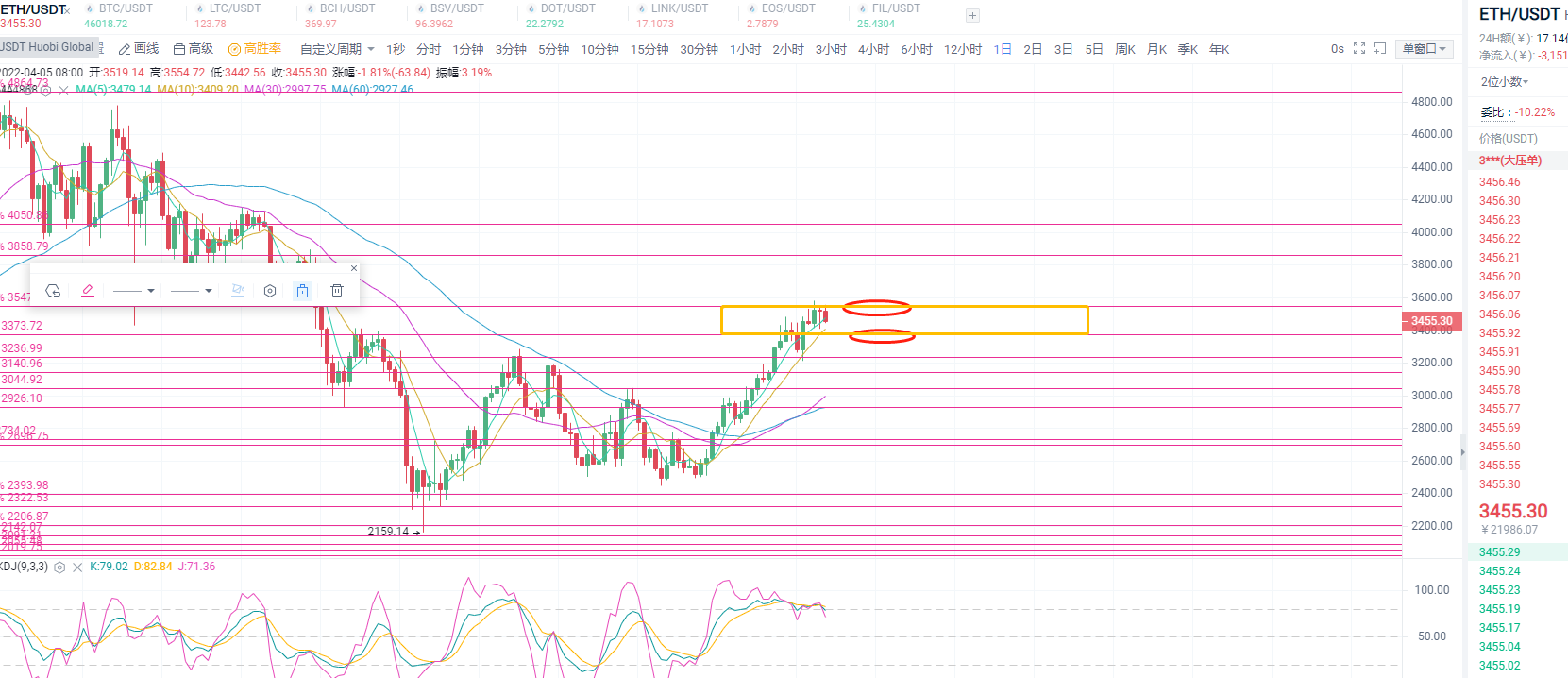Remove the KDJ indicator with the X
This screenshot has width=1568, height=678.
pyautogui.click(x=77, y=568)
